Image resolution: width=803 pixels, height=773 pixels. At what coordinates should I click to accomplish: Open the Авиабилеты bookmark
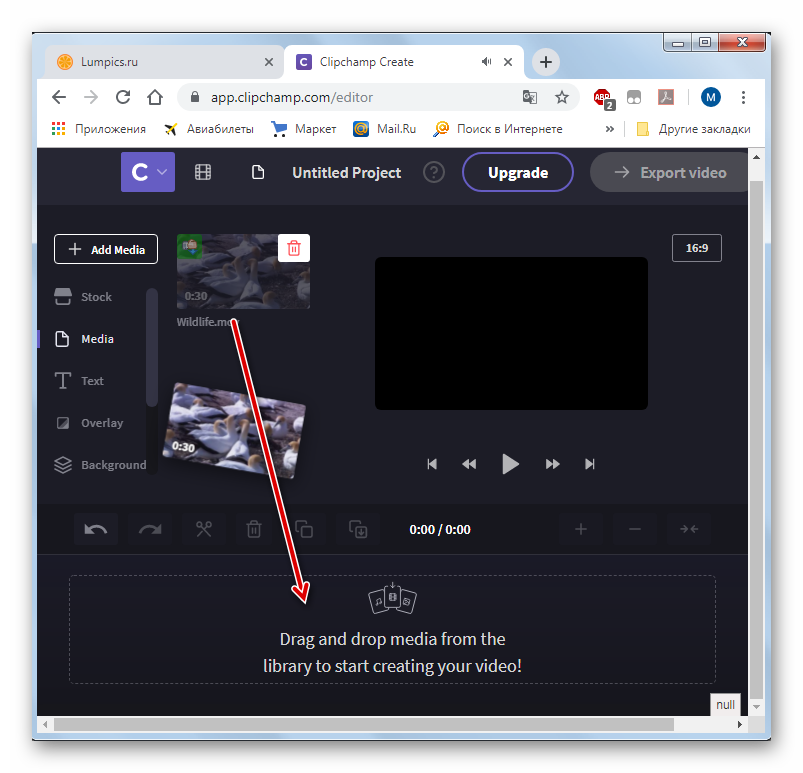(208, 129)
